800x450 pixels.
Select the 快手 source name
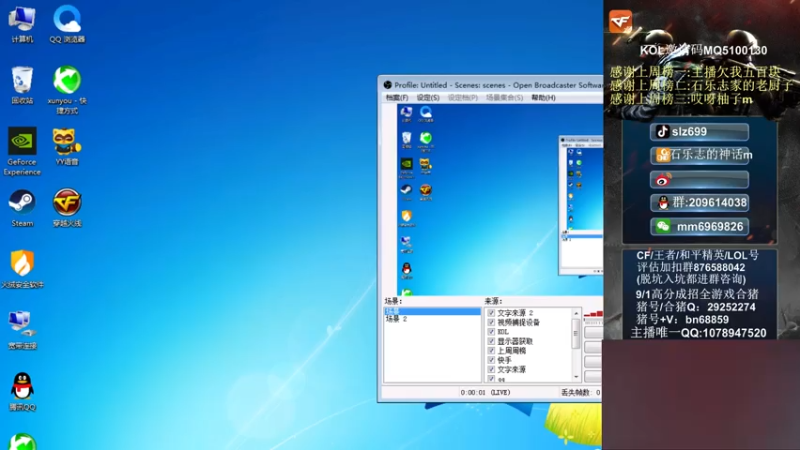pyautogui.click(x=504, y=360)
